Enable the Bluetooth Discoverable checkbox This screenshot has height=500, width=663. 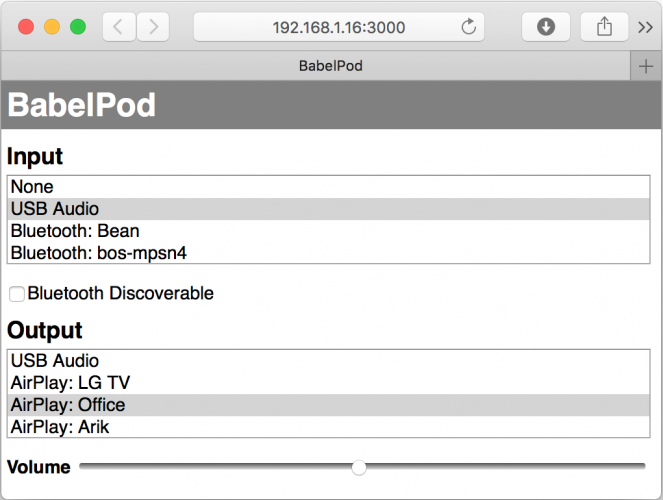[17, 294]
